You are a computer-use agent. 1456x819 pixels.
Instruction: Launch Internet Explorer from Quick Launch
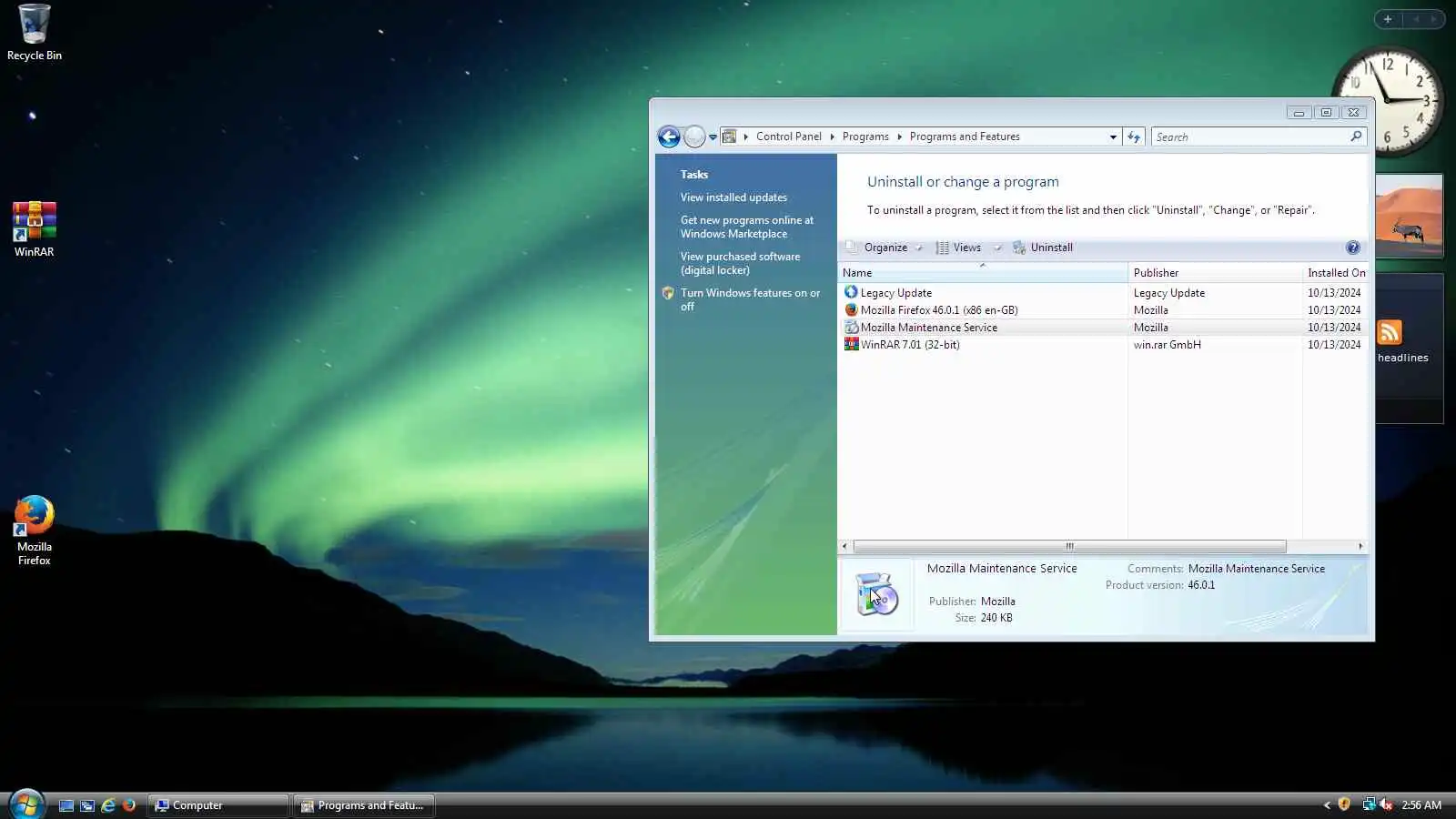tap(108, 805)
